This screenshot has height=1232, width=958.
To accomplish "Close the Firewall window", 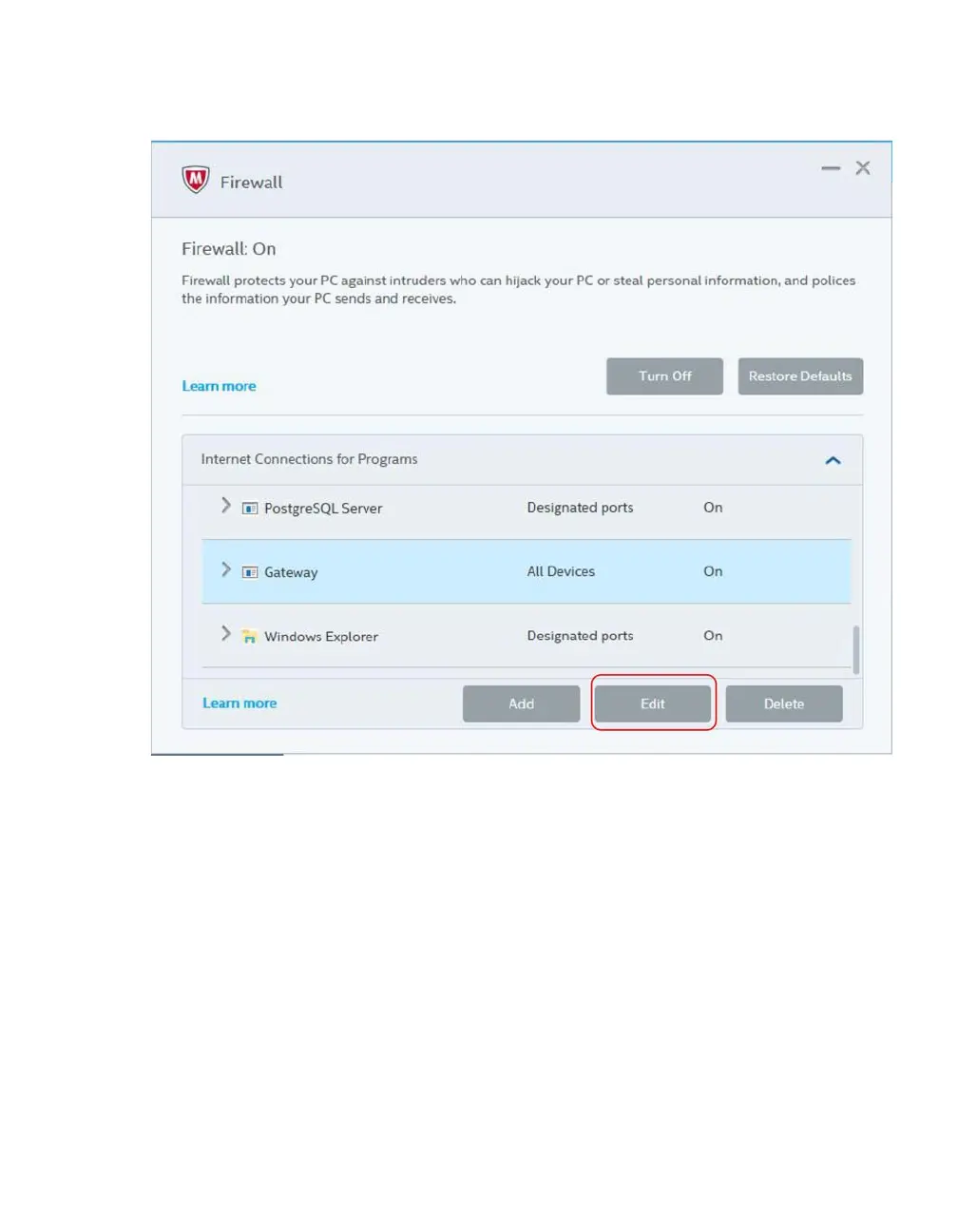I will (863, 168).
